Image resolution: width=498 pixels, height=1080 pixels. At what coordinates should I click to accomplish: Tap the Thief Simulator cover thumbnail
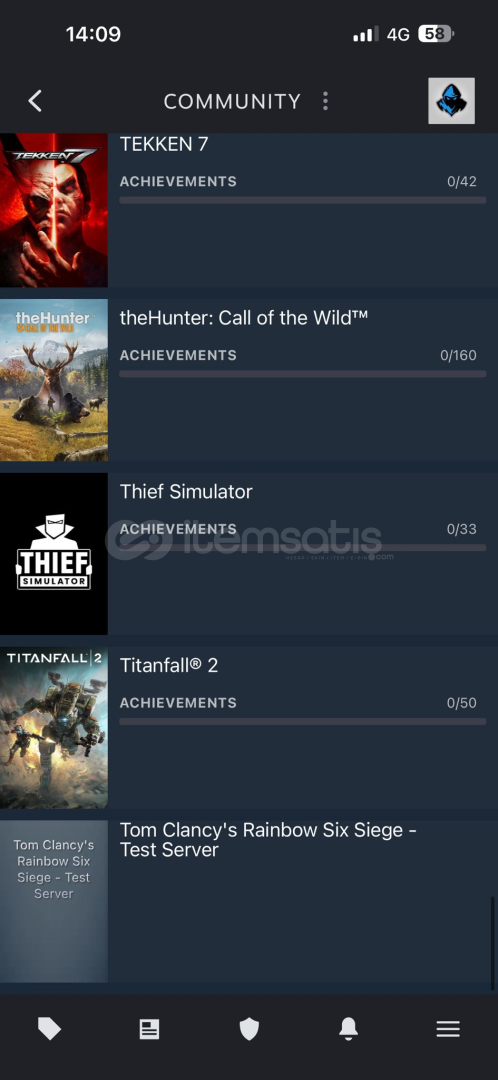pos(54,553)
